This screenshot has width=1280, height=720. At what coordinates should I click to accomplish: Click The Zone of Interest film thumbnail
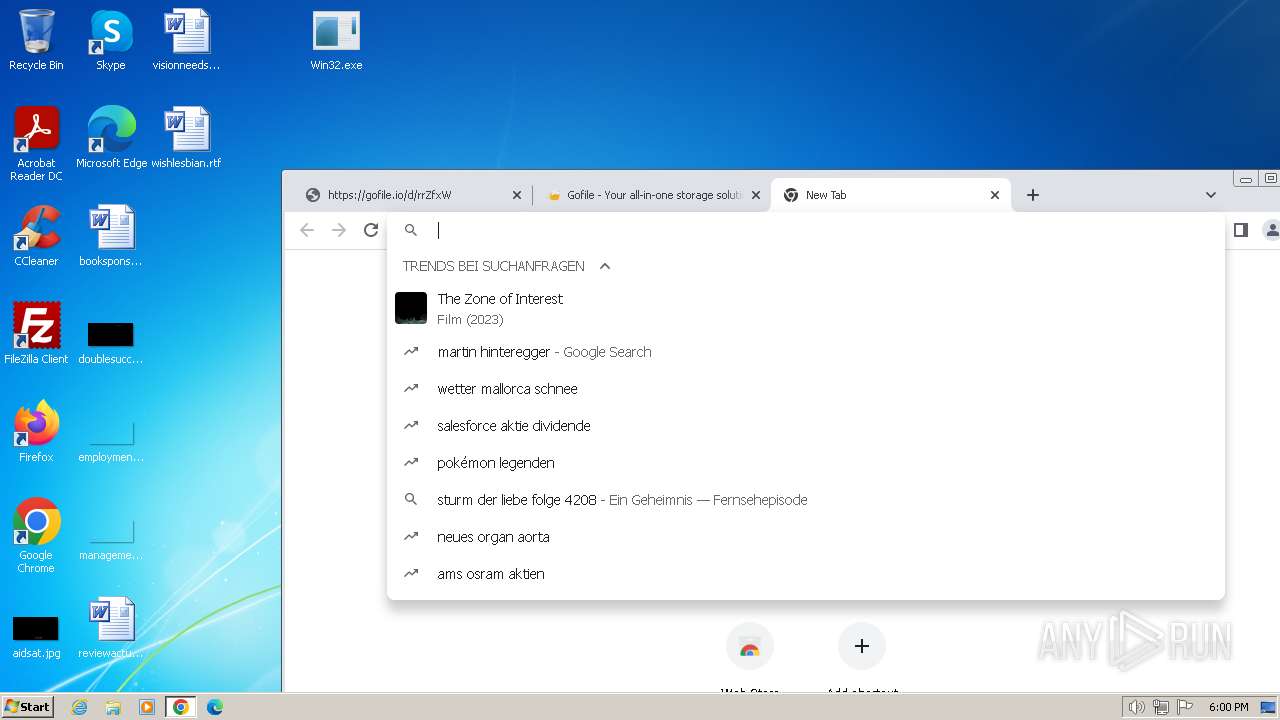pyautogui.click(x=411, y=308)
